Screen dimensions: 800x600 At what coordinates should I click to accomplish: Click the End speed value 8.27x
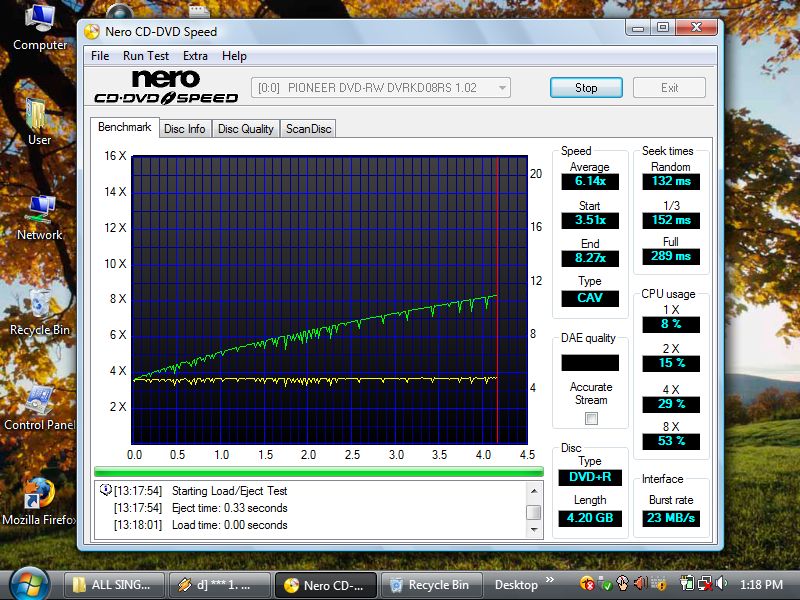pyautogui.click(x=590, y=258)
